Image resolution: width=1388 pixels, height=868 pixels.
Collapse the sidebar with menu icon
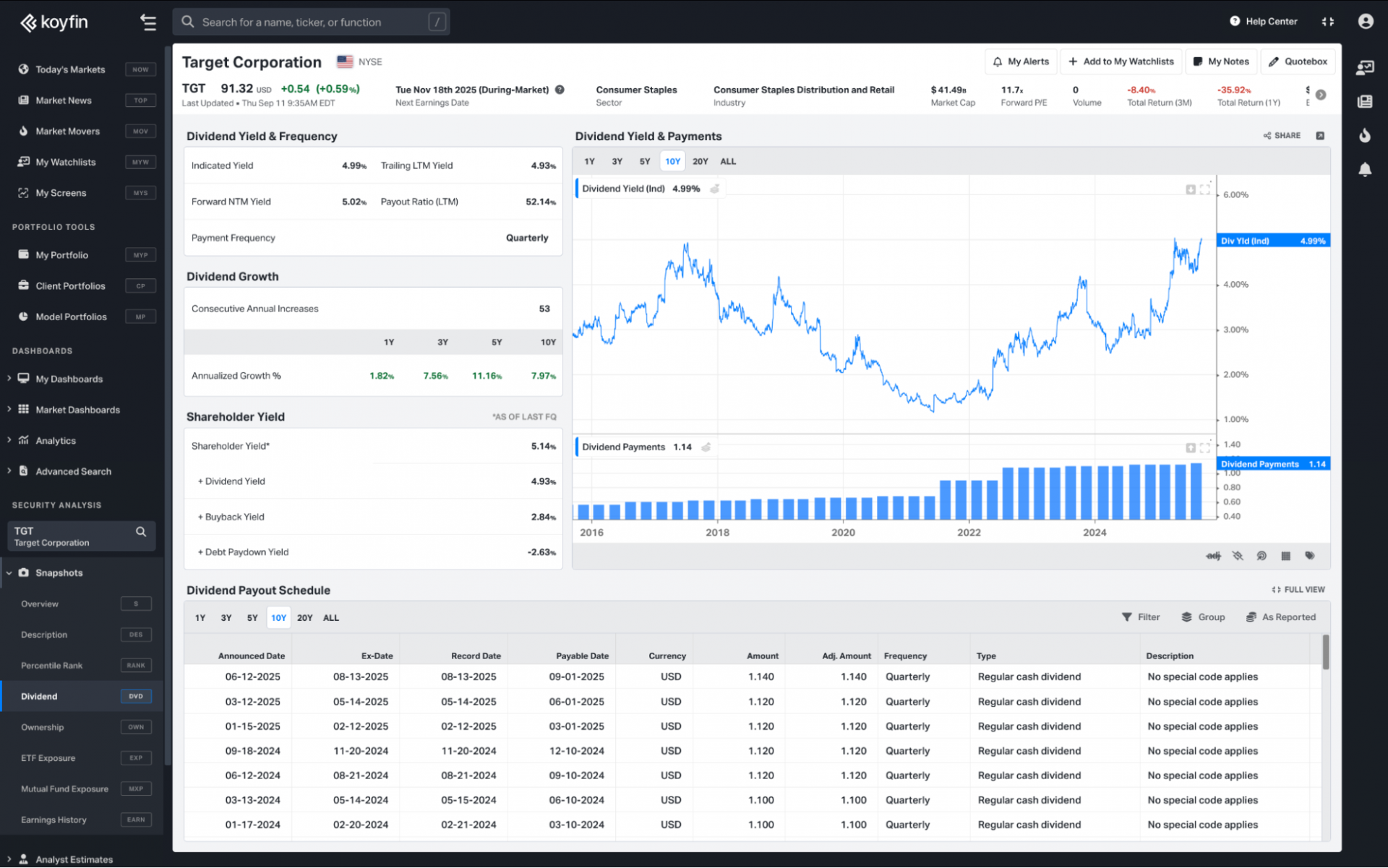click(148, 22)
